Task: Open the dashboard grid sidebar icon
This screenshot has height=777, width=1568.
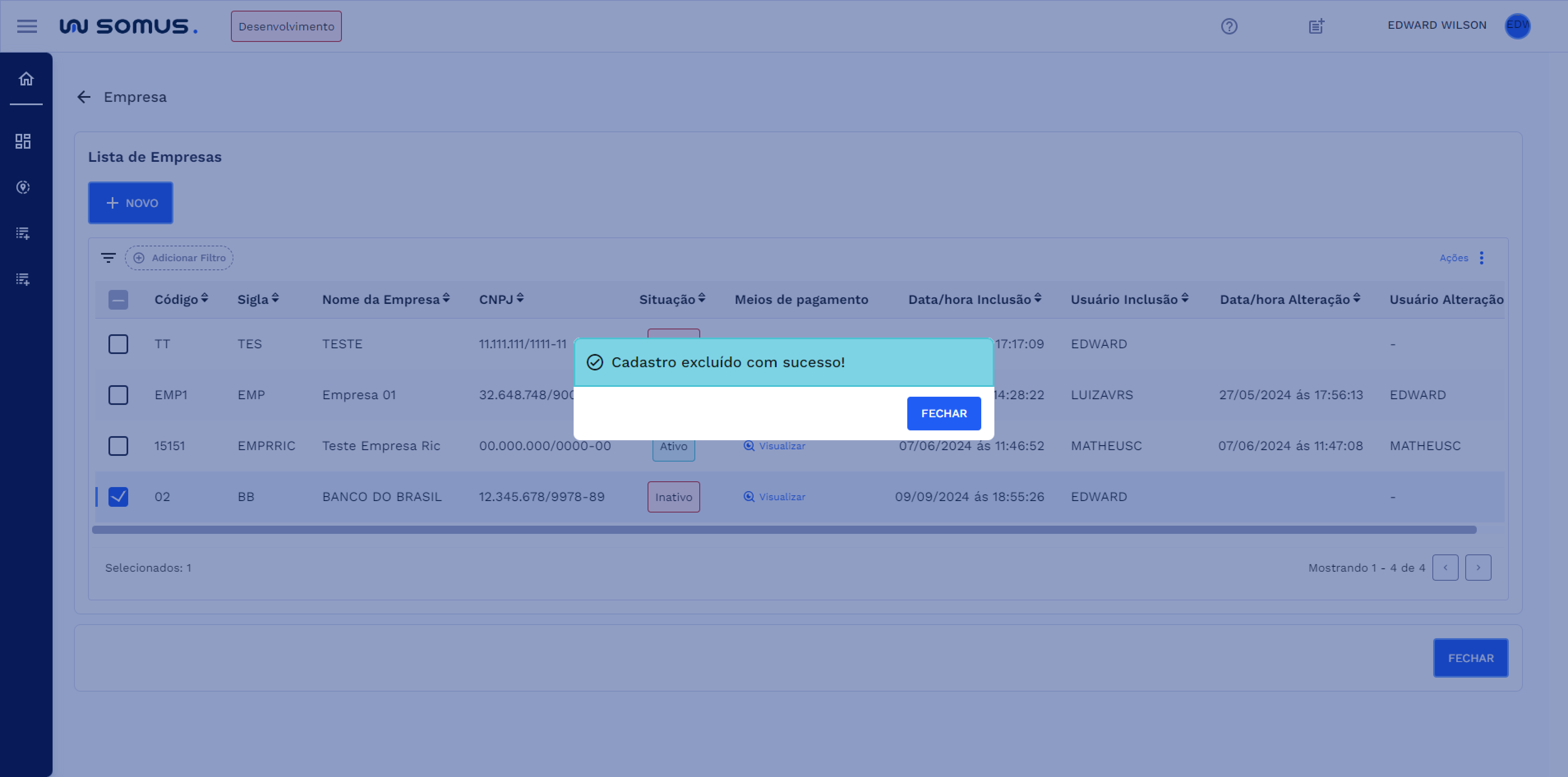Action: [23, 141]
